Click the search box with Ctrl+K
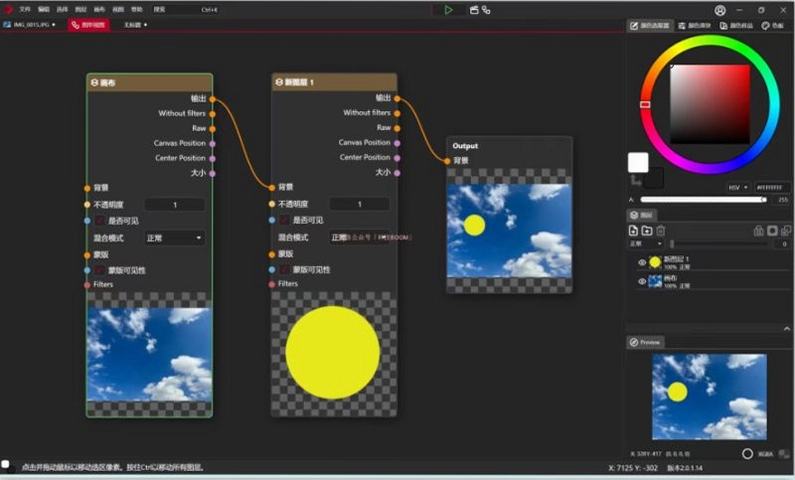Viewport: 795px width, 480px height. click(x=186, y=10)
